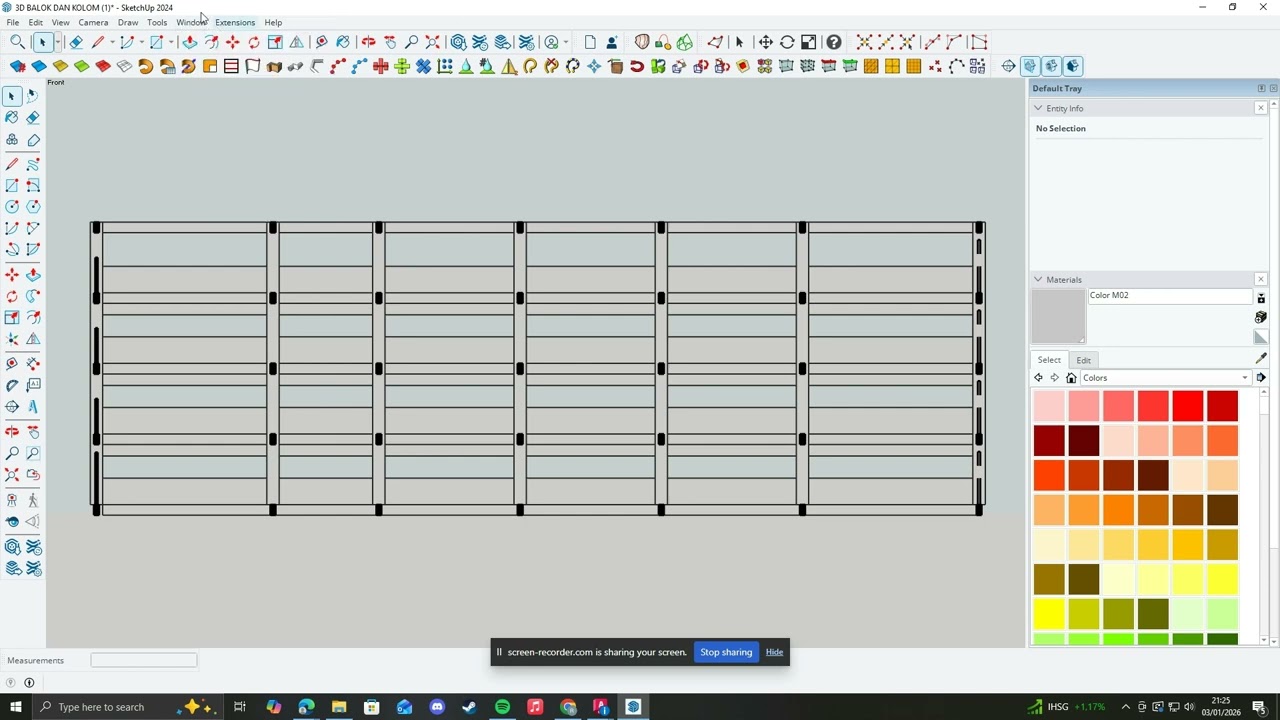This screenshot has height=720, width=1280.
Task: Pick the Circle tool in left toolbar
Action: (12, 207)
